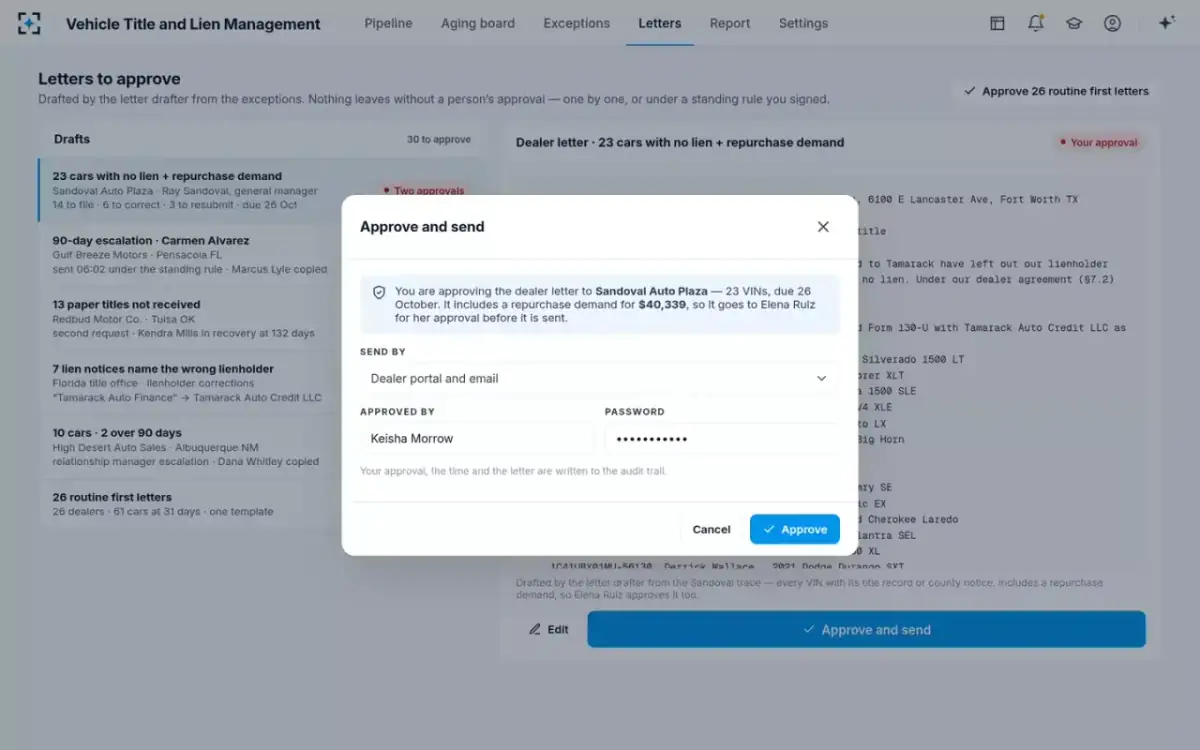Open the Aging board tab
1200x750 pixels.
(478, 23)
